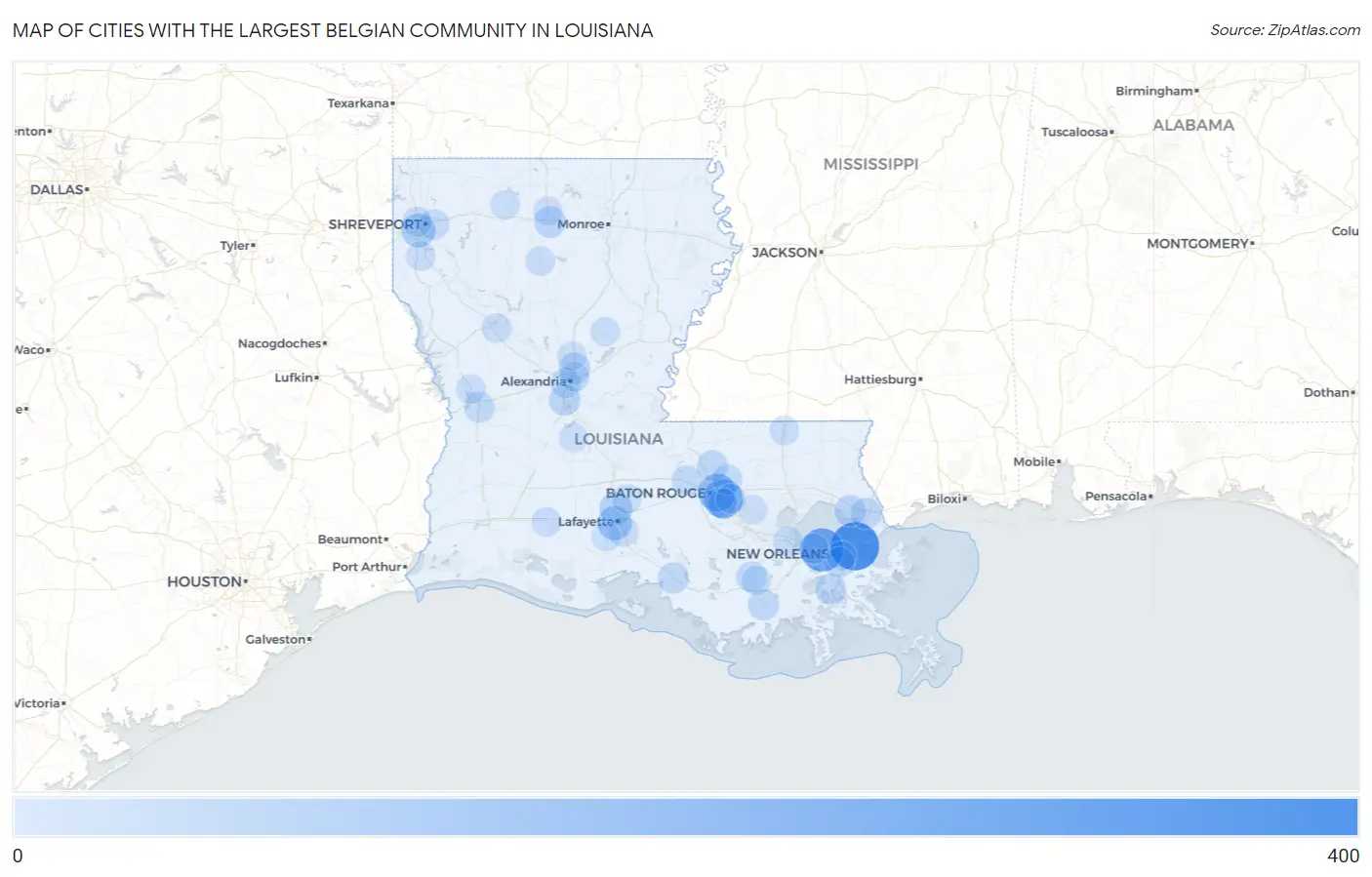Click the Tuscaloosa city label
Screen dimensions: 1372x877
(x=1074, y=132)
